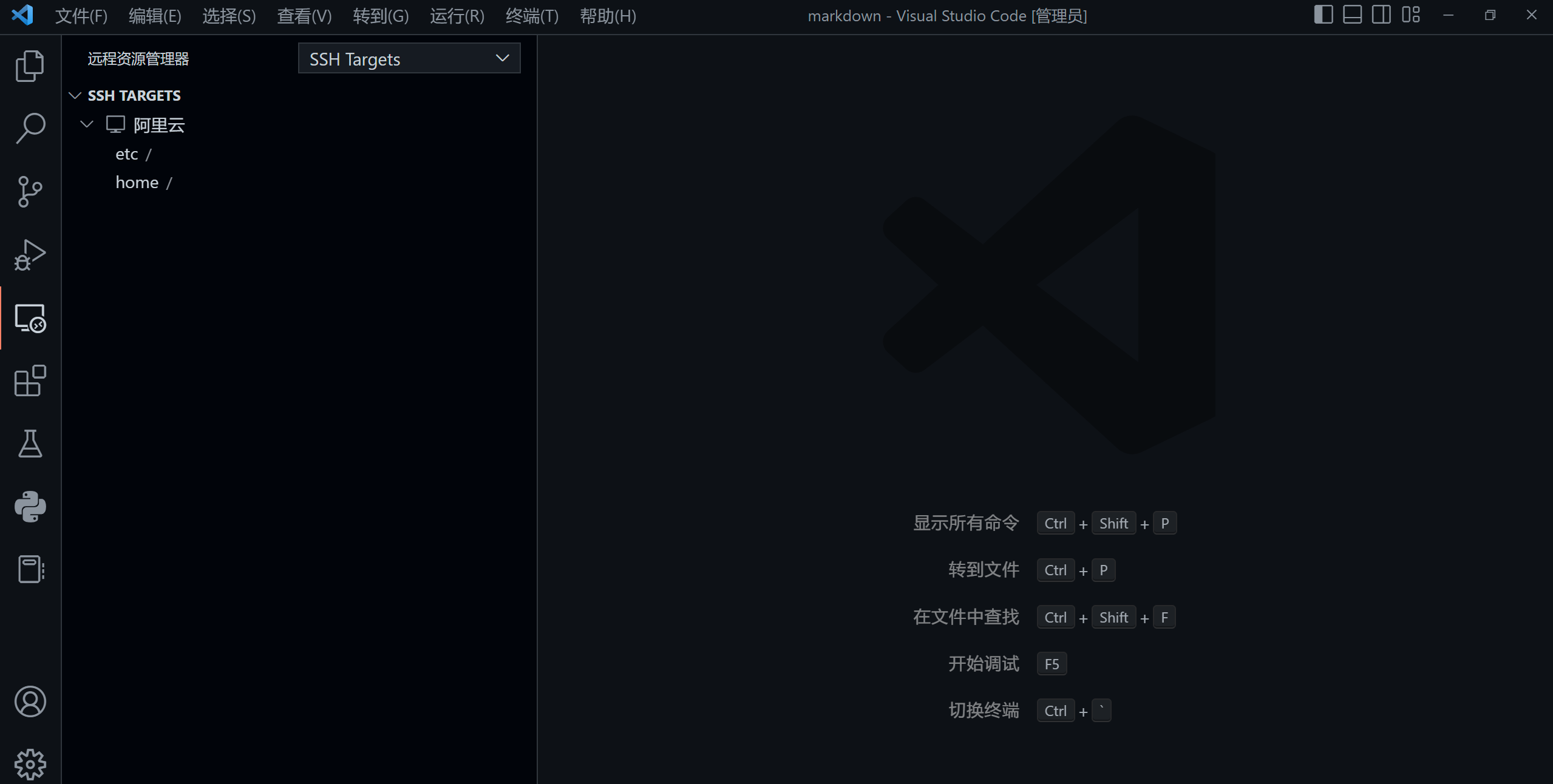Open the 选择(S) menu
The width and height of the screenshot is (1553, 784).
229,16
